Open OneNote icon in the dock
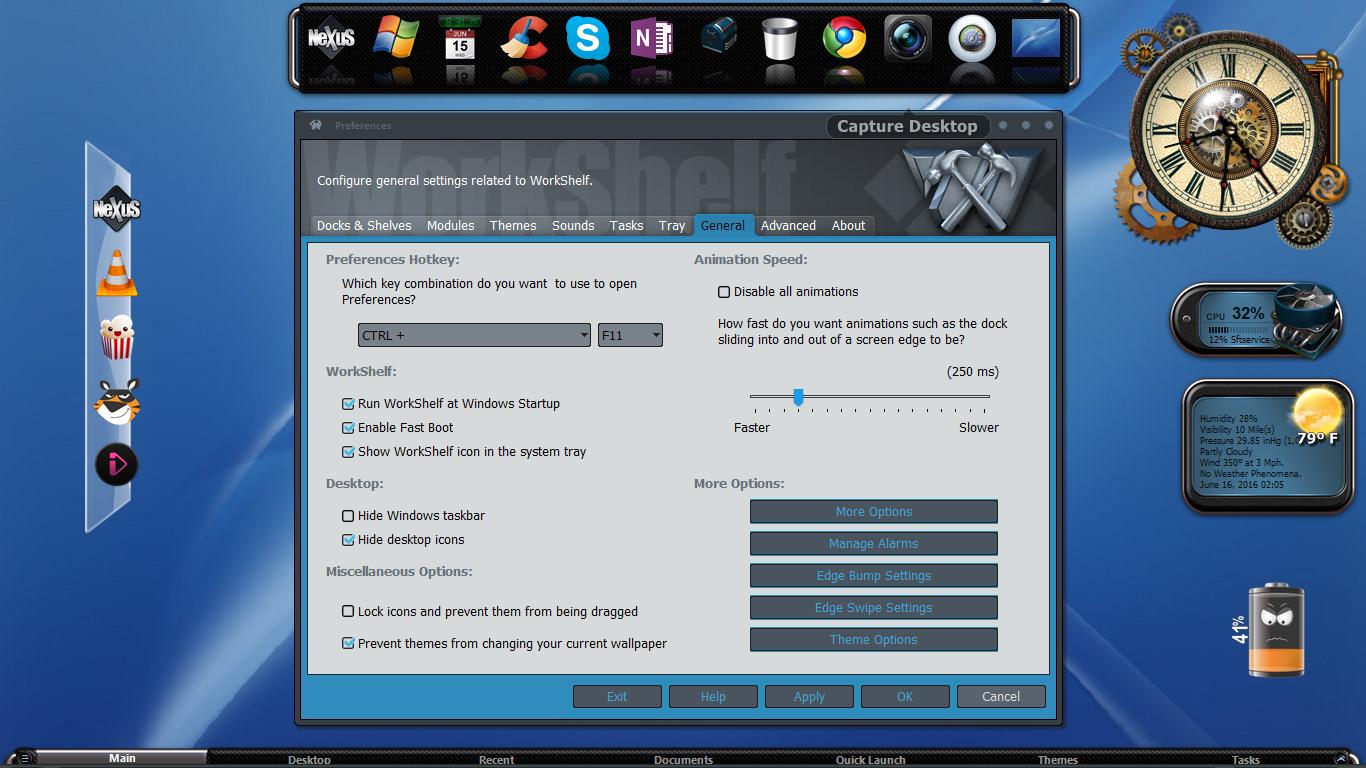1366x768 pixels. point(651,39)
